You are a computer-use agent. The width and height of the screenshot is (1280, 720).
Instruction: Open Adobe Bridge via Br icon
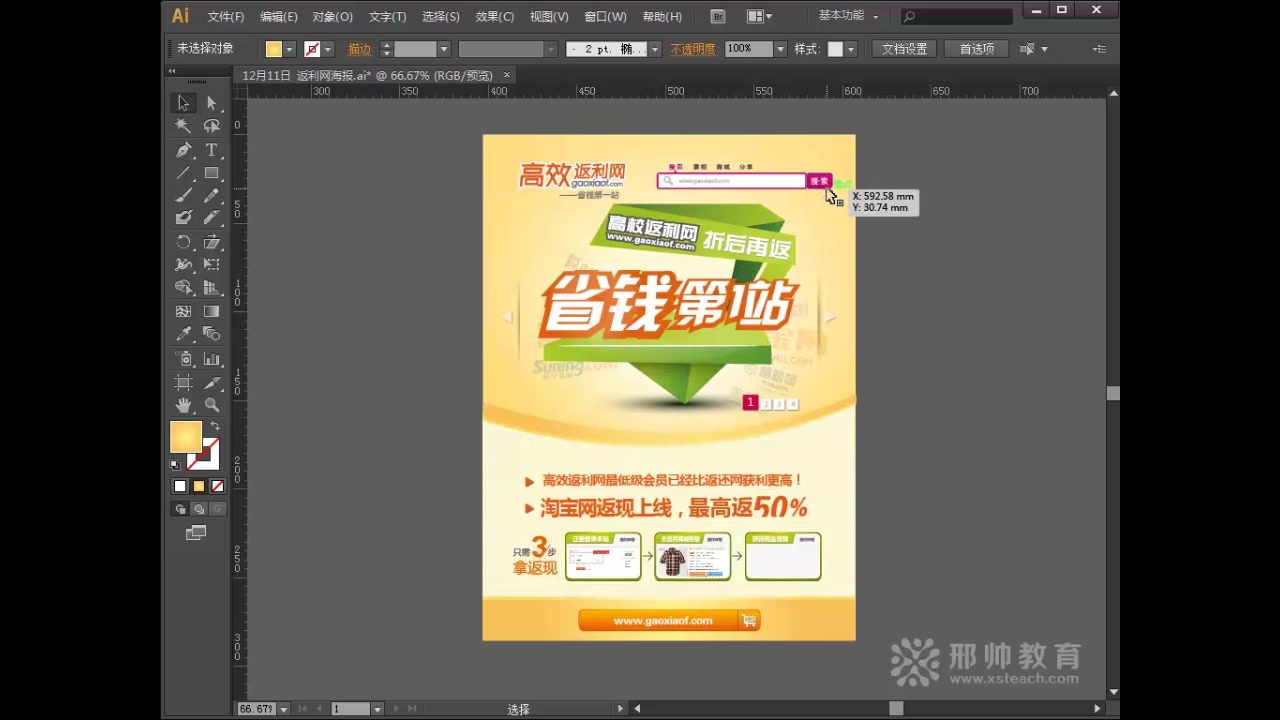717,16
